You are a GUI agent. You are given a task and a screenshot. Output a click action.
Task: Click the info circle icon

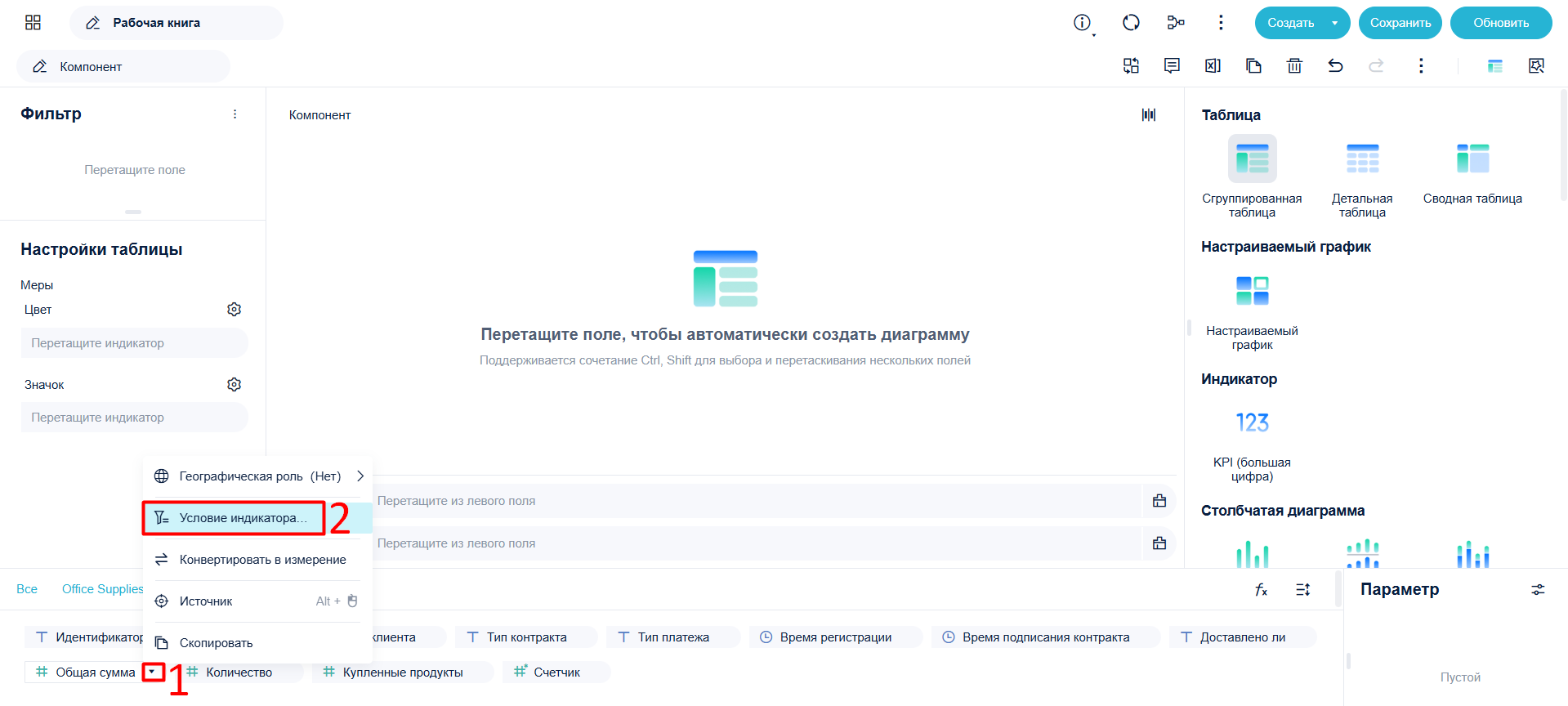[x=1082, y=23]
